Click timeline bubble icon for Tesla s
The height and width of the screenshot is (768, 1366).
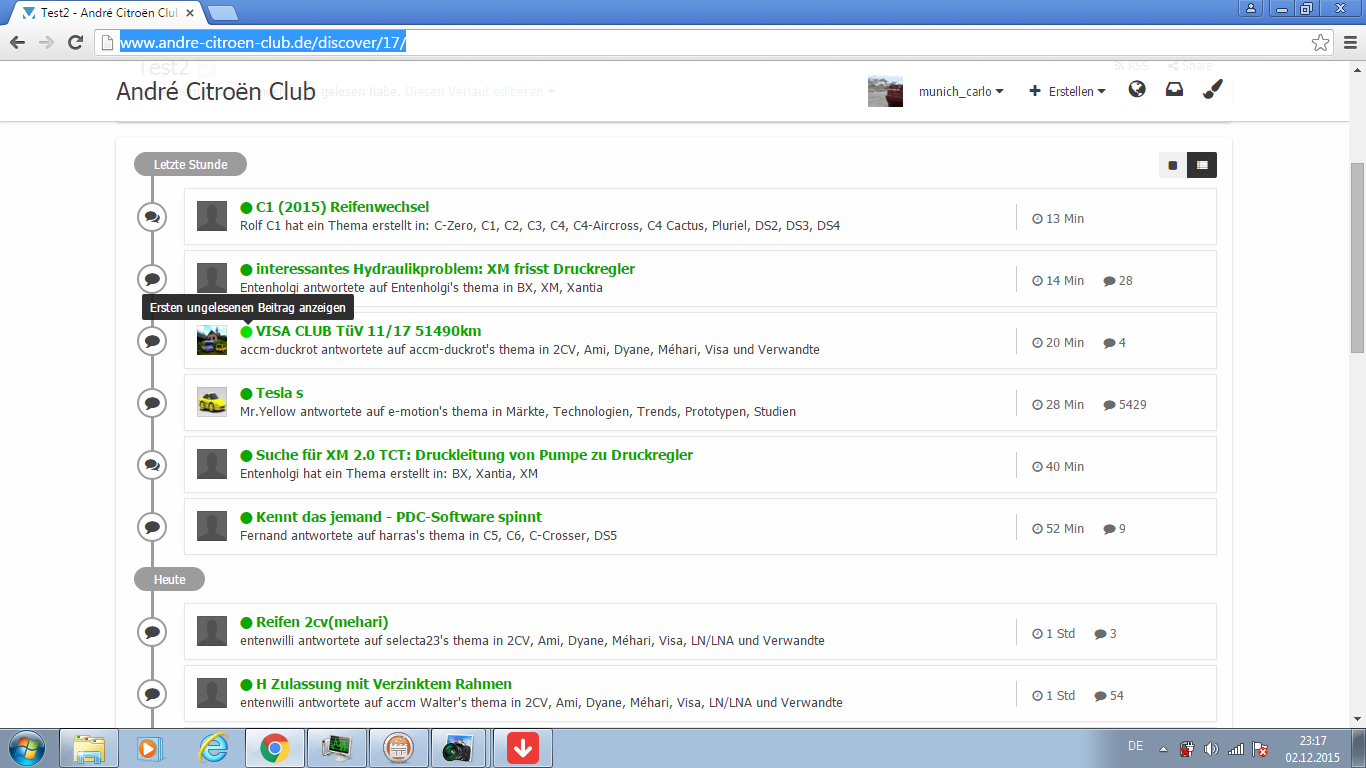click(152, 402)
